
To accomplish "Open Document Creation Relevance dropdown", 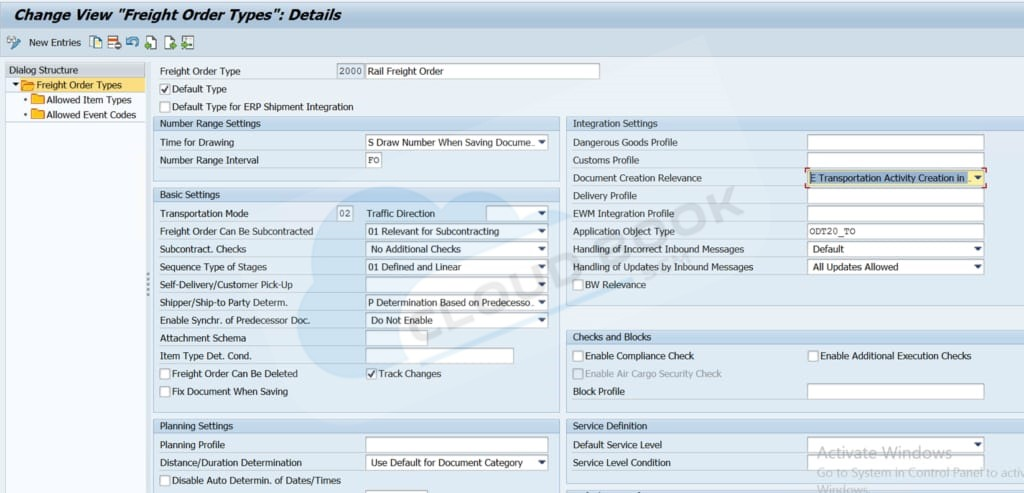I will (978, 178).
